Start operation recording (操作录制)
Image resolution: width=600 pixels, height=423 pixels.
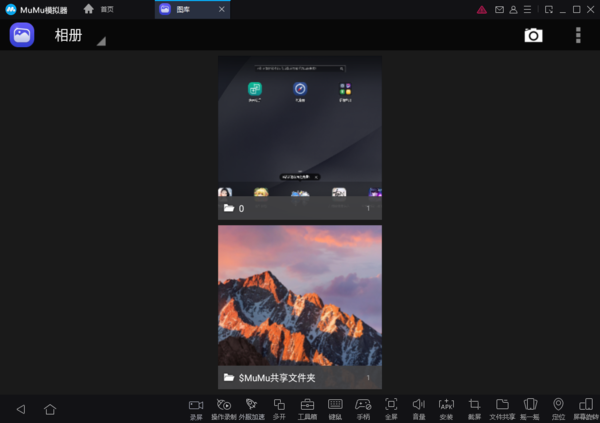pos(224,406)
